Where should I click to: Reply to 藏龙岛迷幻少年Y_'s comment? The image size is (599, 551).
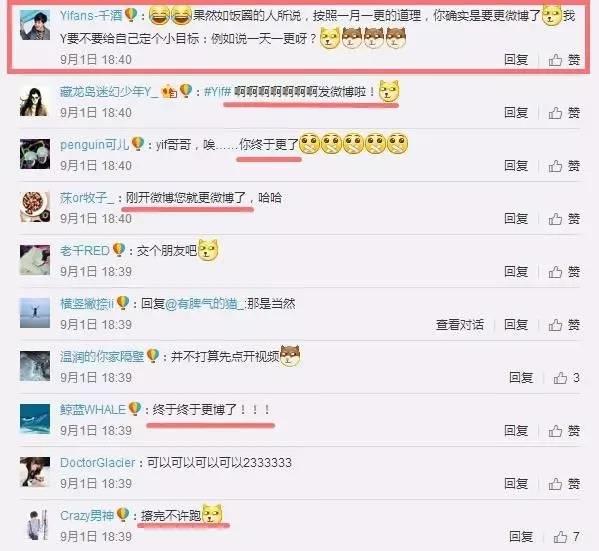point(516,113)
